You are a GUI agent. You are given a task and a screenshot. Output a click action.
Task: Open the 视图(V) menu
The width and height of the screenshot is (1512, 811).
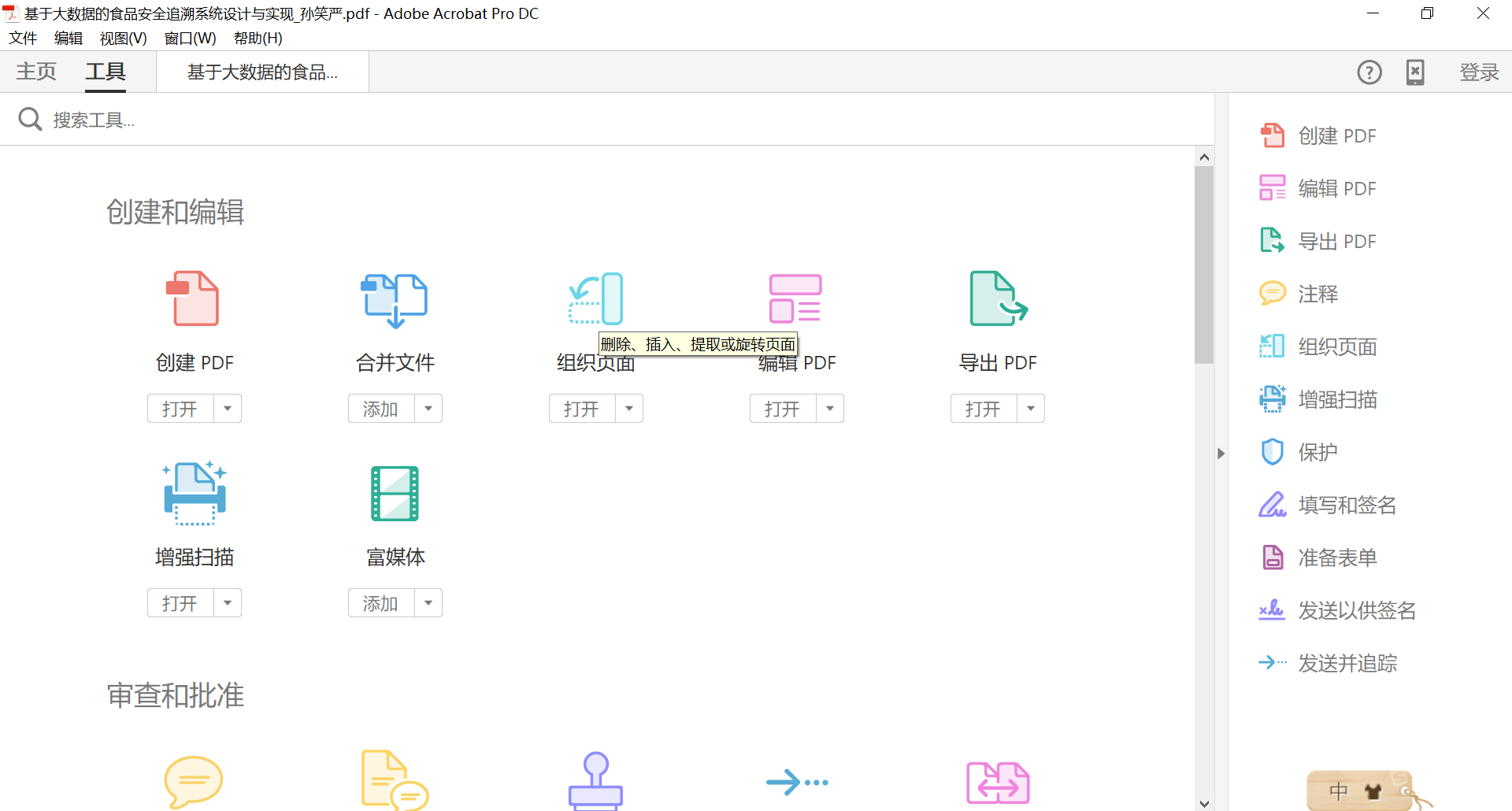123,38
